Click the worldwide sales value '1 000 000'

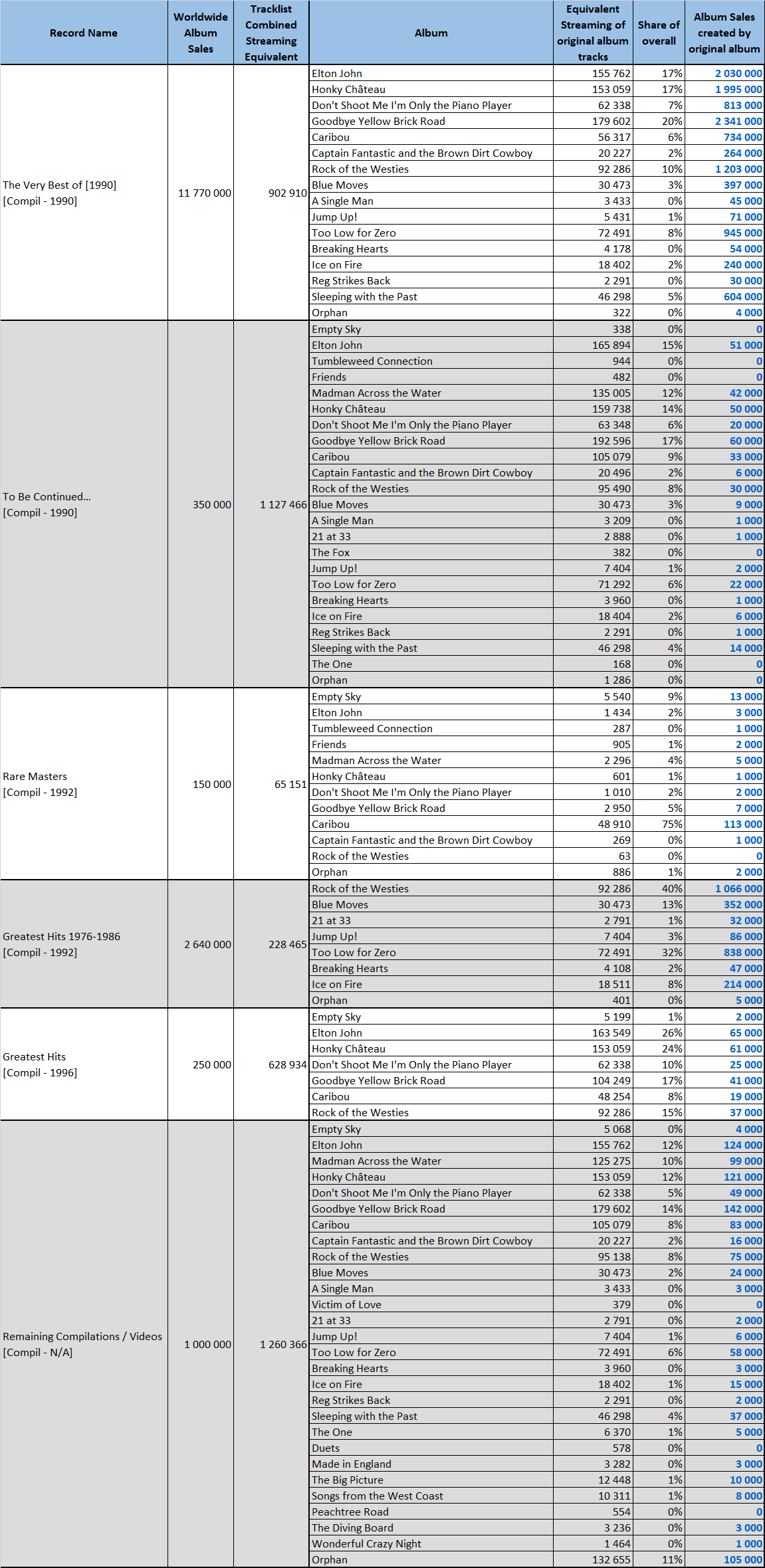(208, 1344)
